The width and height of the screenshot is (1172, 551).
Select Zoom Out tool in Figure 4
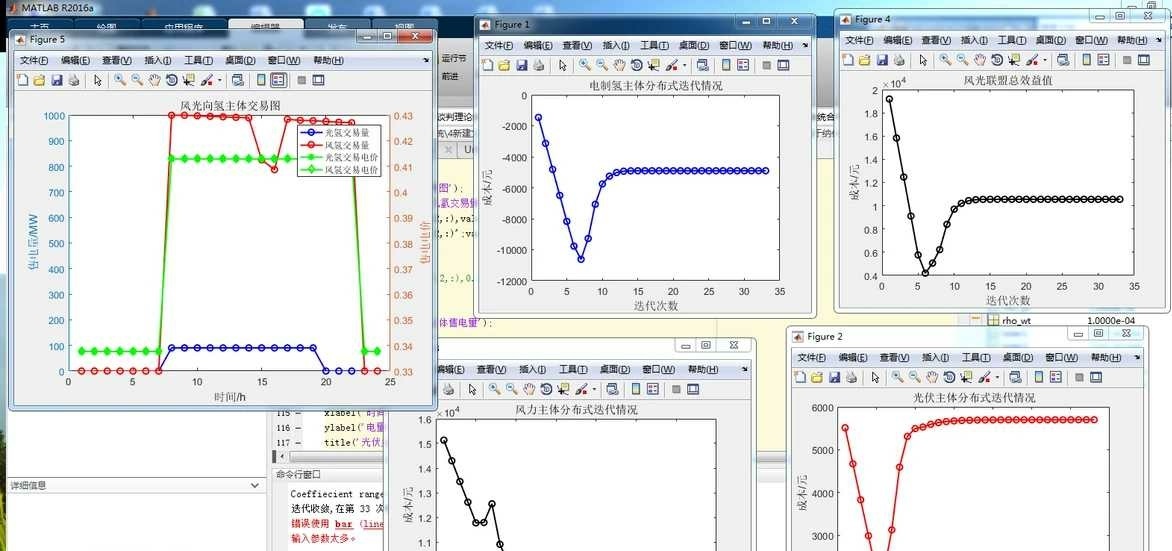[x=963, y=60]
